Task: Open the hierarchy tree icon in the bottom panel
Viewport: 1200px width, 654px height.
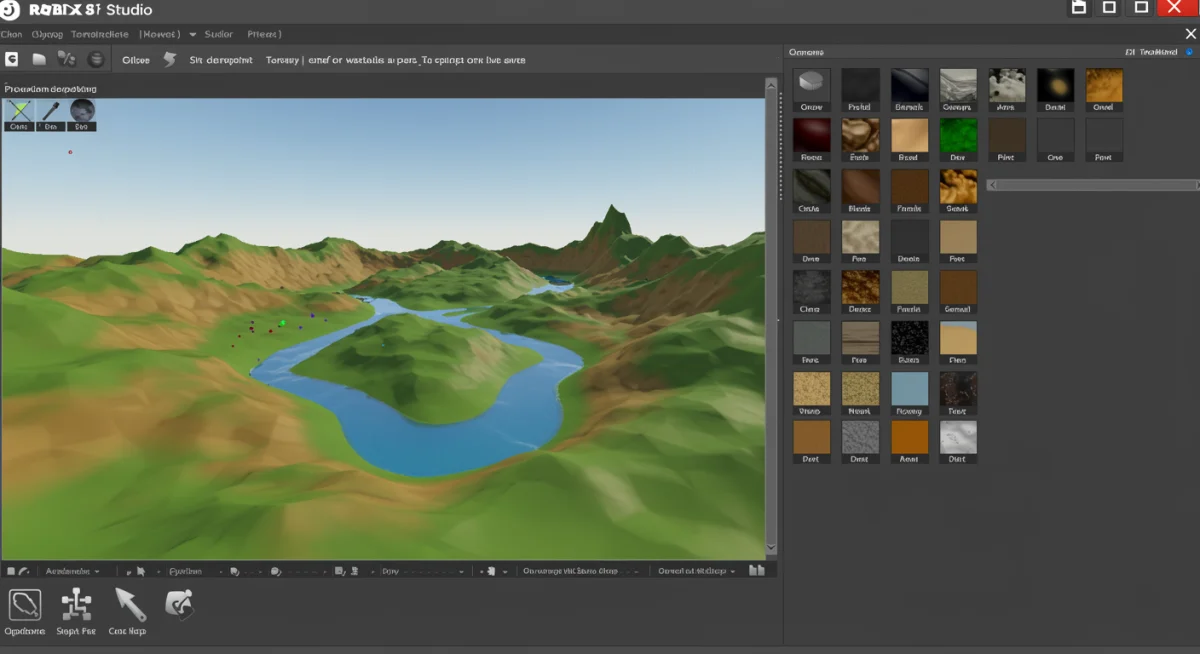Action: [76, 604]
